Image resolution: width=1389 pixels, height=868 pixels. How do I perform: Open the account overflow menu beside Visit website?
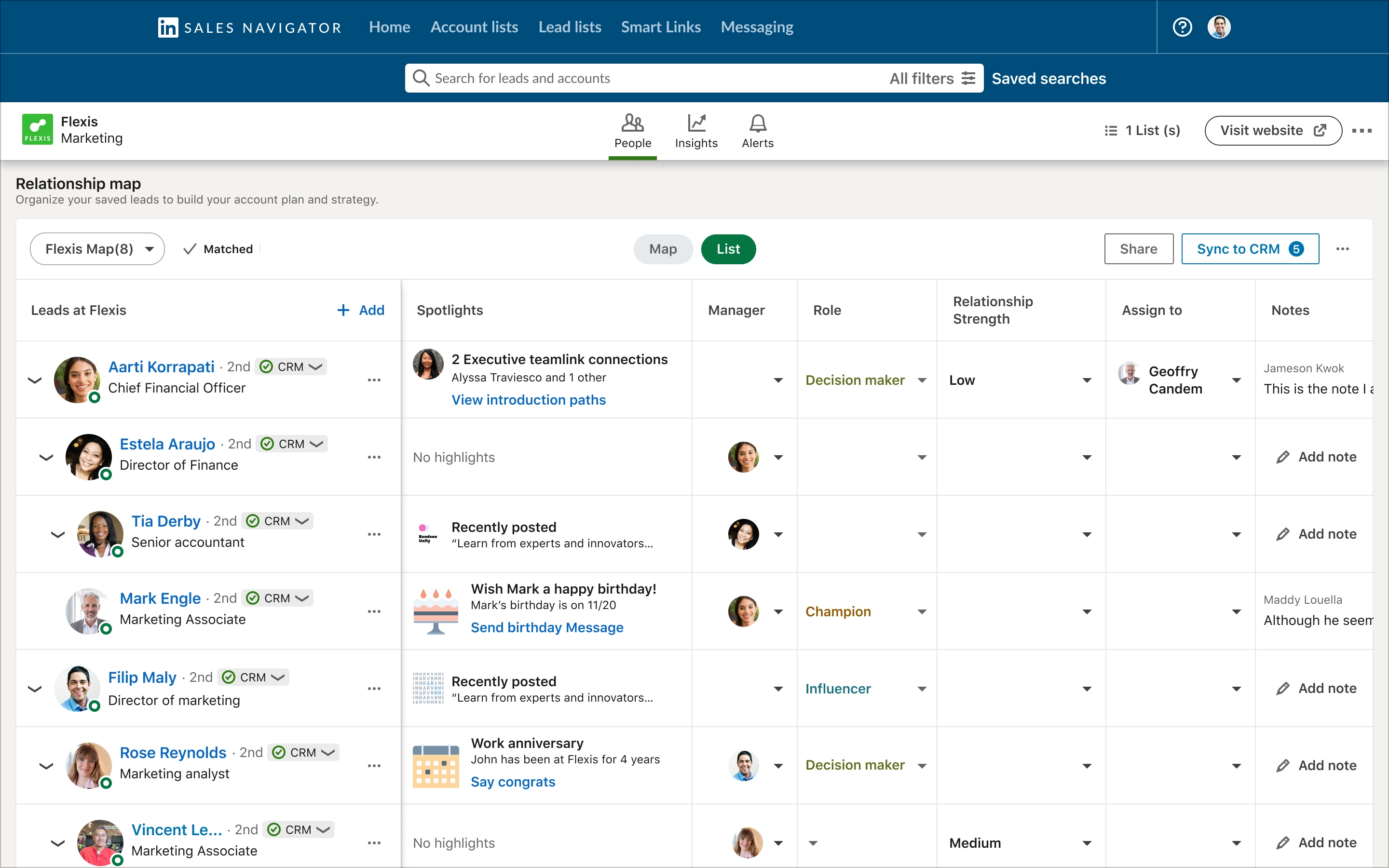tap(1362, 131)
